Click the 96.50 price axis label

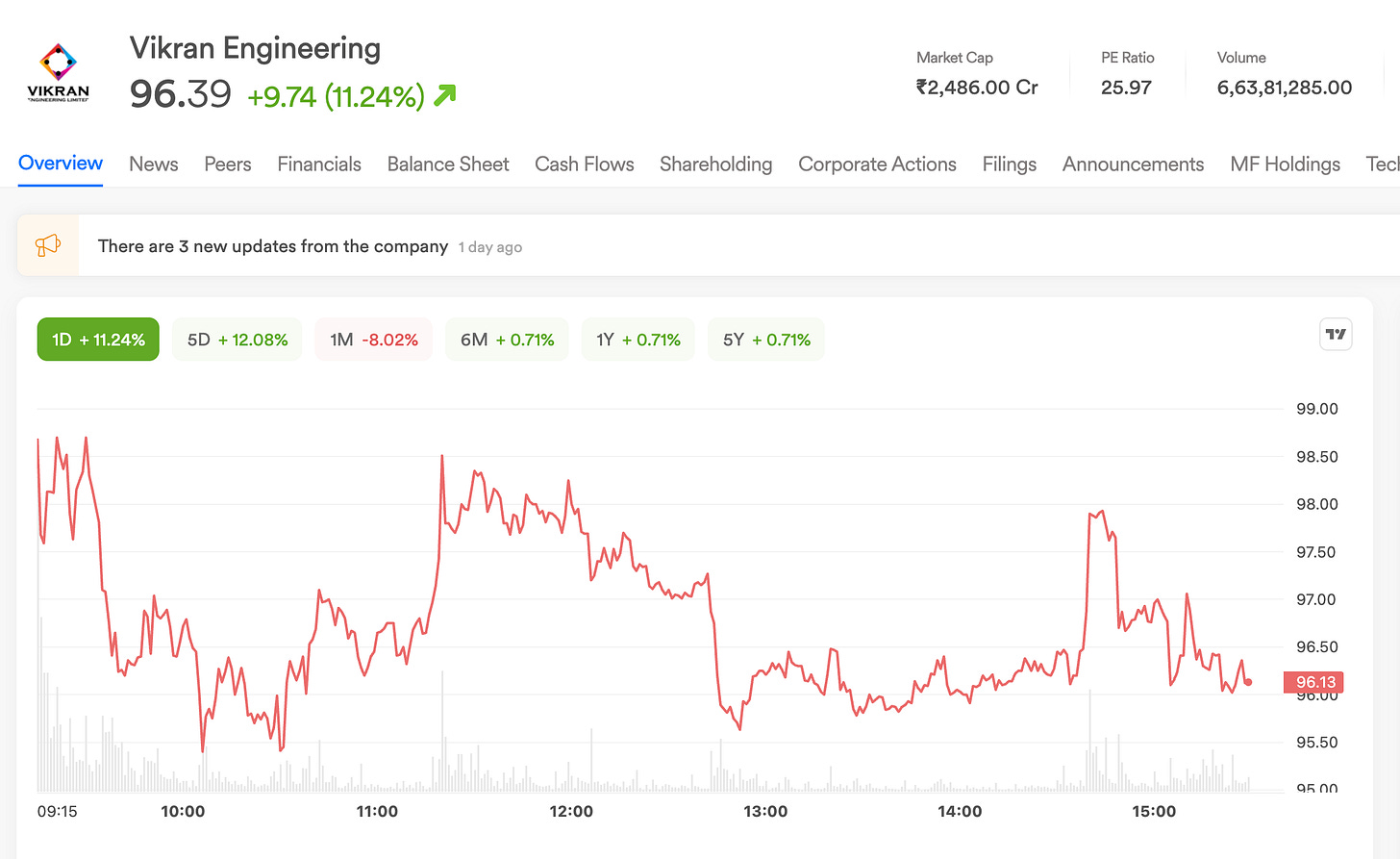click(1317, 647)
